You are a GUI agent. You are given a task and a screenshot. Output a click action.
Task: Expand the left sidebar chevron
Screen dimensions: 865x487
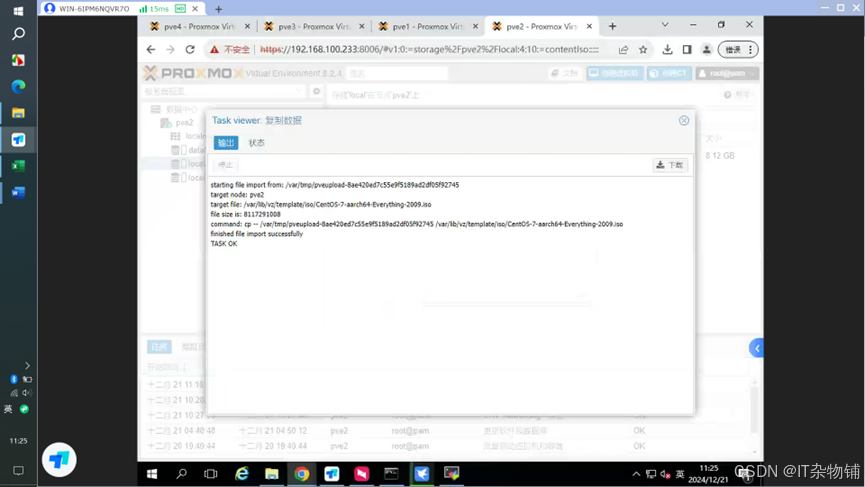click(27, 366)
